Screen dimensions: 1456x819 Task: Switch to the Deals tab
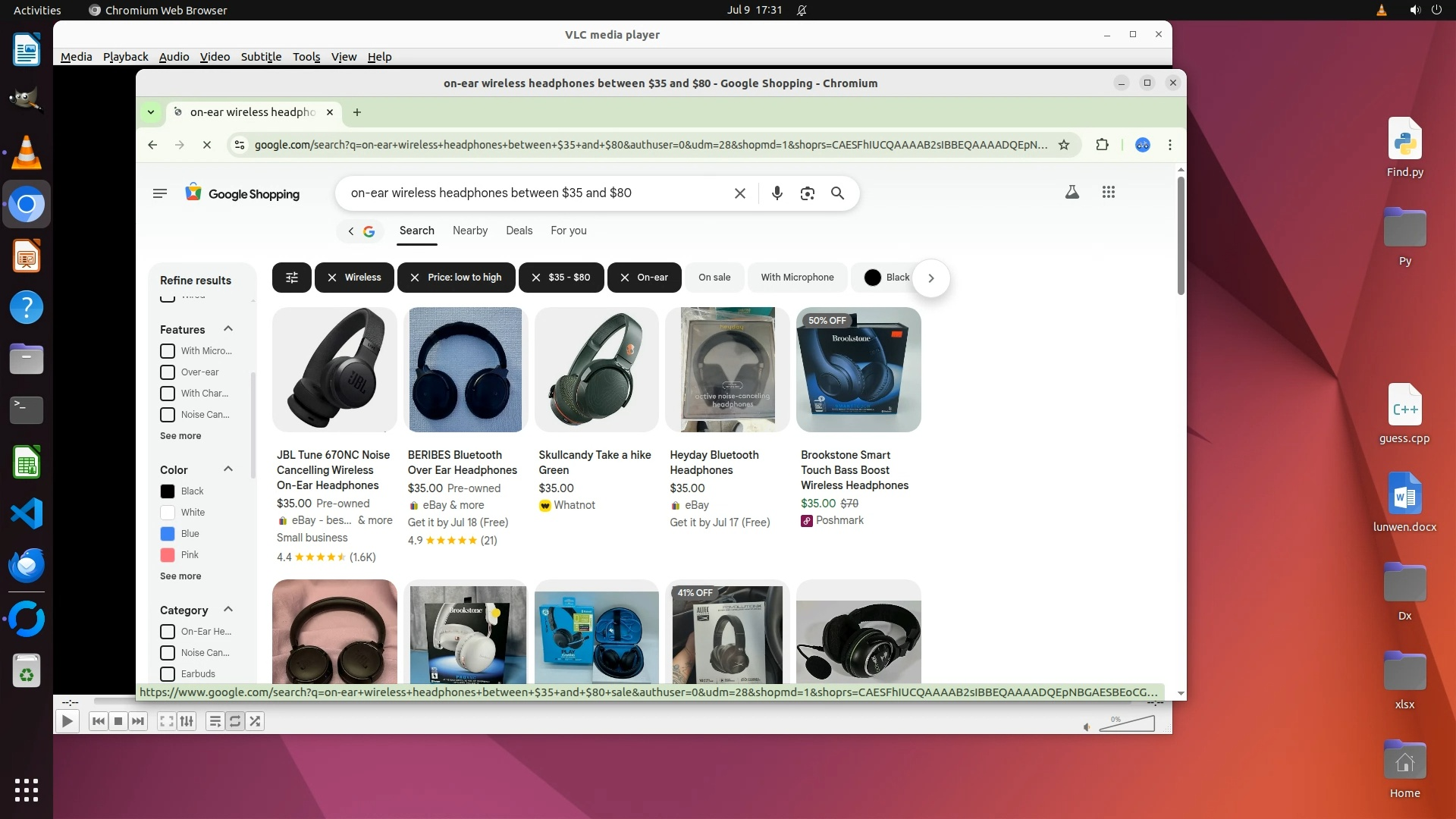point(519,231)
